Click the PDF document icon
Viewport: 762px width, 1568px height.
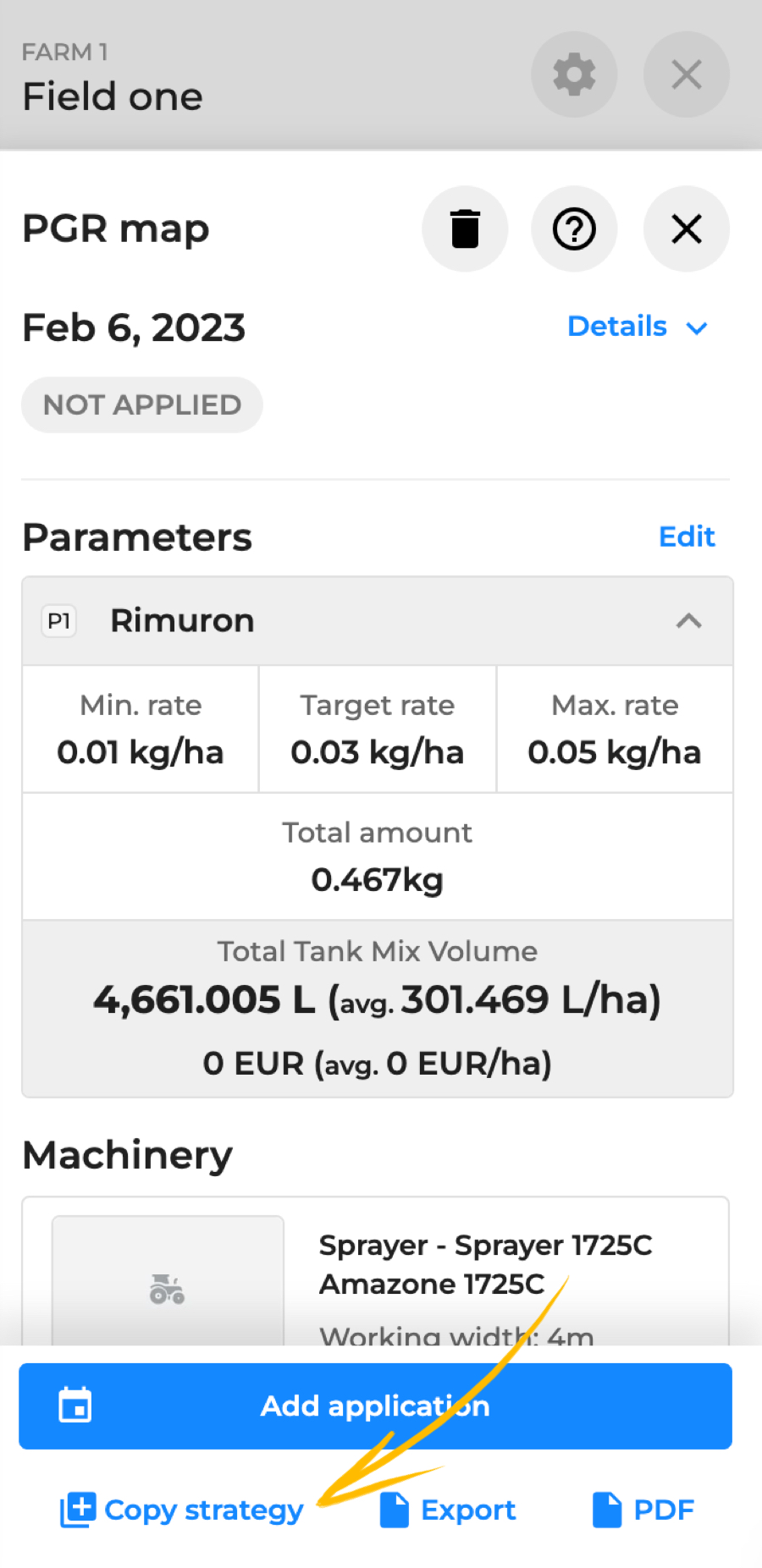(x=607, y=1510)
